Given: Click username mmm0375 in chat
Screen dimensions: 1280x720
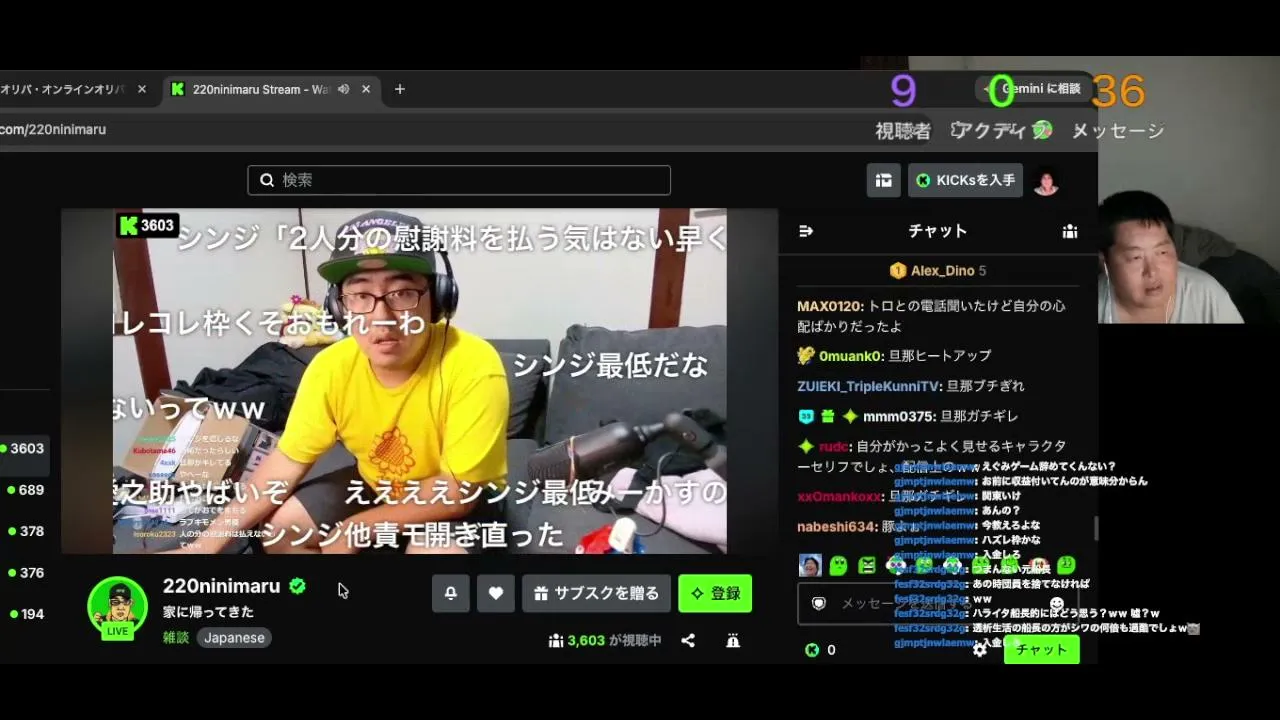Looking at the screenshot, I should [898, 416].
